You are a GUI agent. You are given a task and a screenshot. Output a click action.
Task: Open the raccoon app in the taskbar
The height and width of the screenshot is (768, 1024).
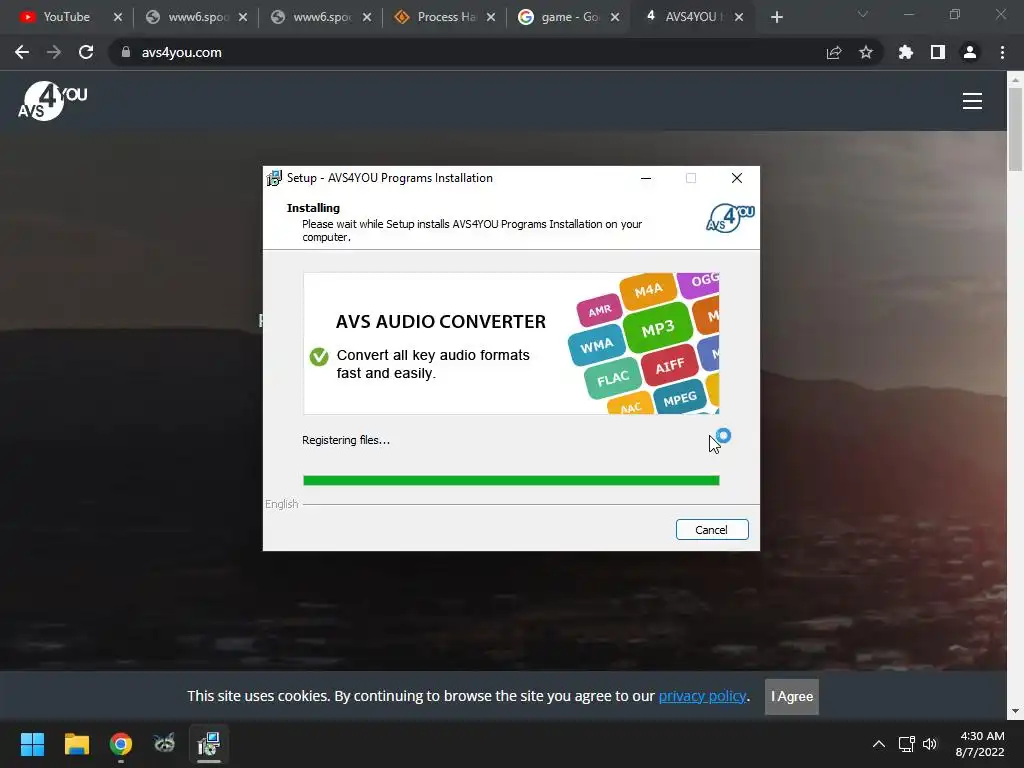point(165,743)
